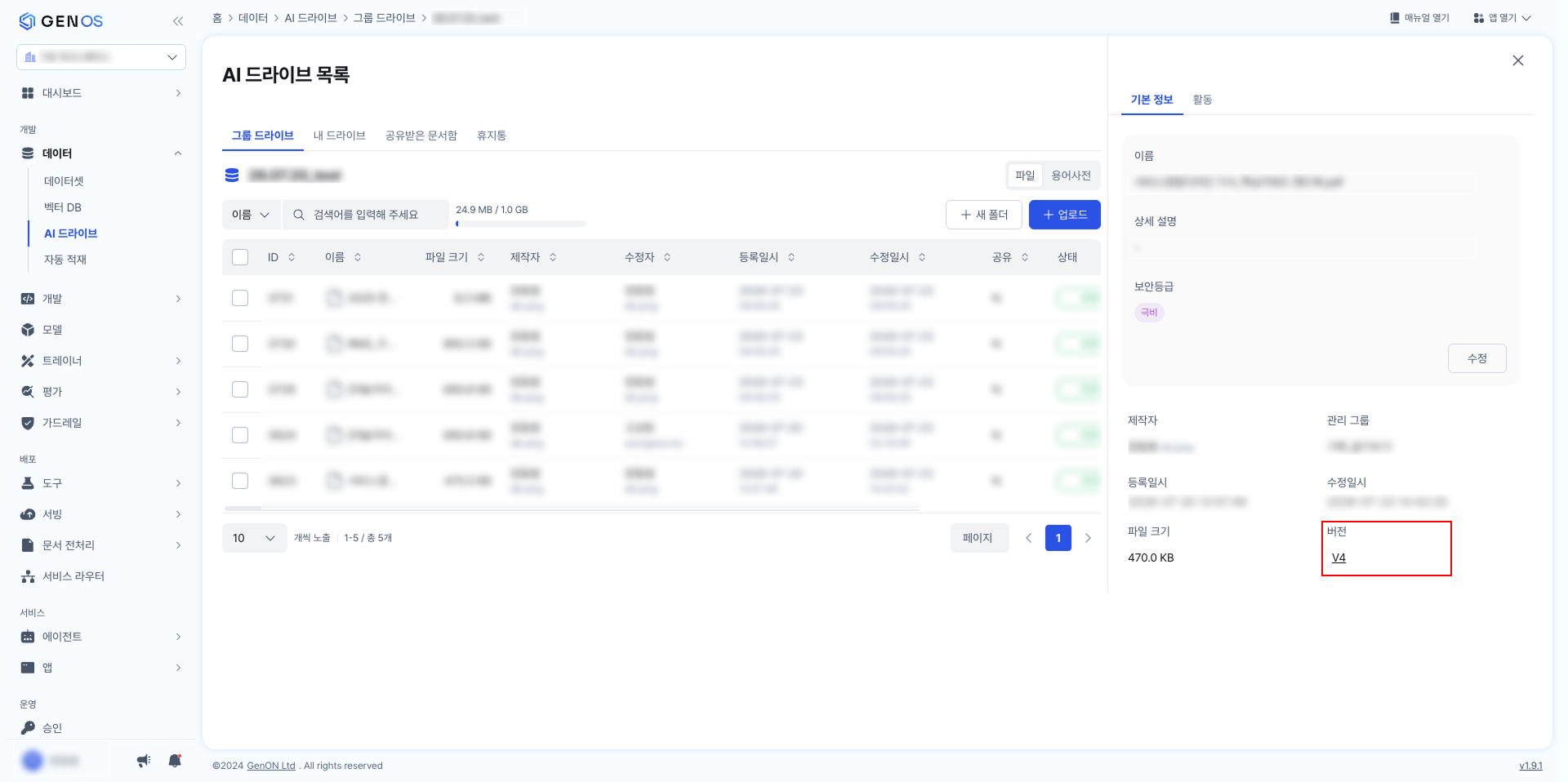Check the first file row checkbox
Screen dimensions: 1568x782
coord(240,298)
